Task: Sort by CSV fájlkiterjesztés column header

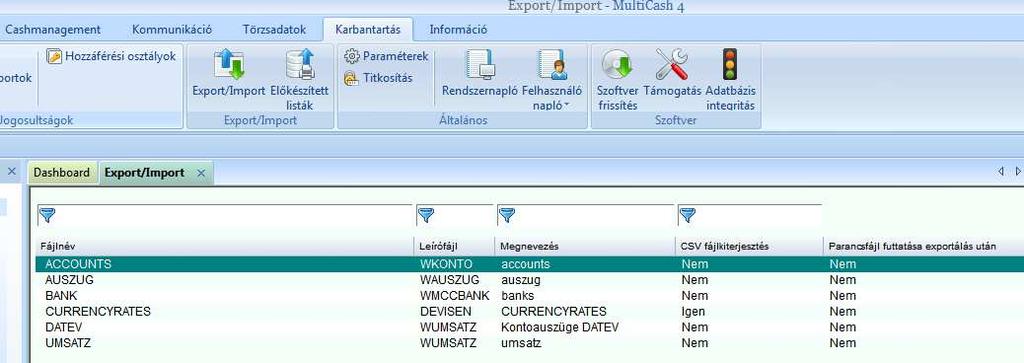Action: pyautogui.click(x=750, y=247)
